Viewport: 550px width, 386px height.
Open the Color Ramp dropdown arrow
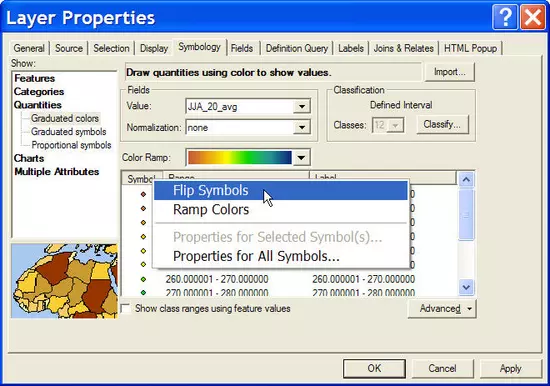click(x=301, y=158)
